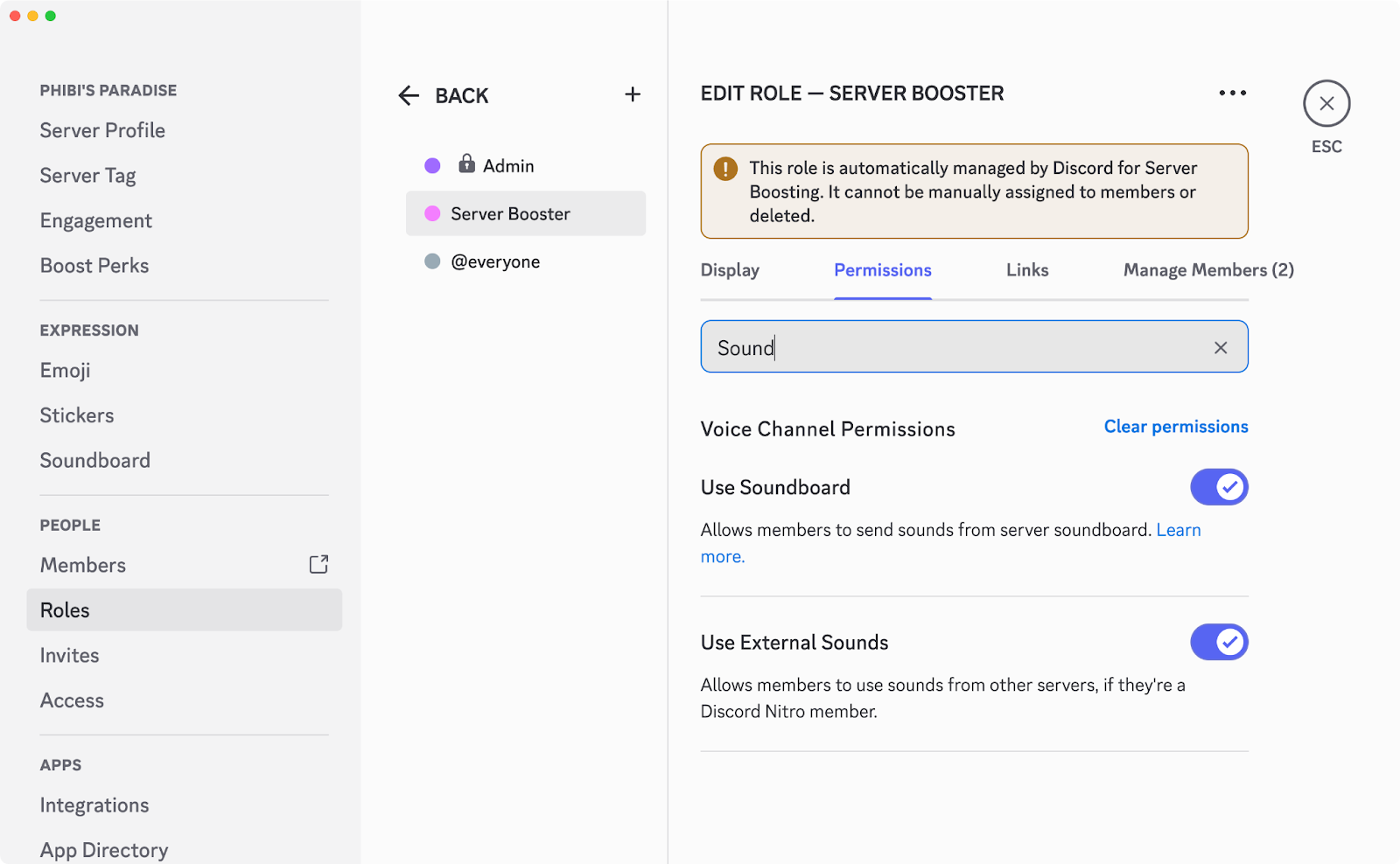Open Emoji settings

(x=66, y=371)
